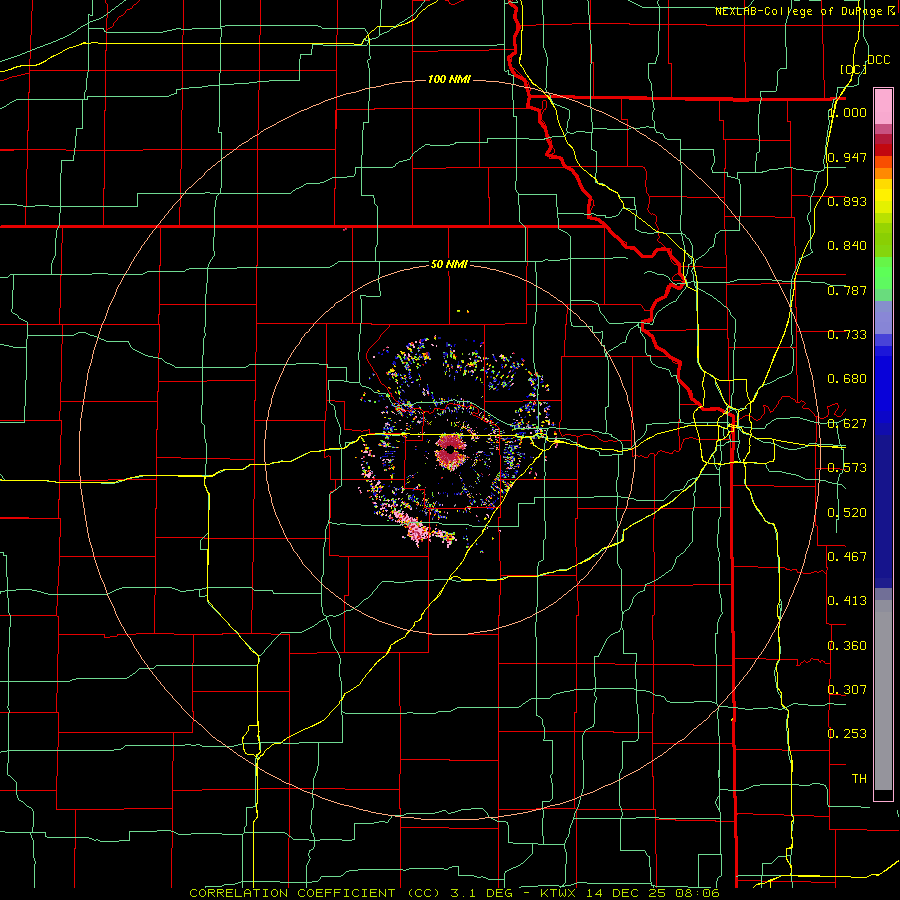Select the dark navy segment of color bar
This screenshot has height=900, width=900.
click(883, 511)
